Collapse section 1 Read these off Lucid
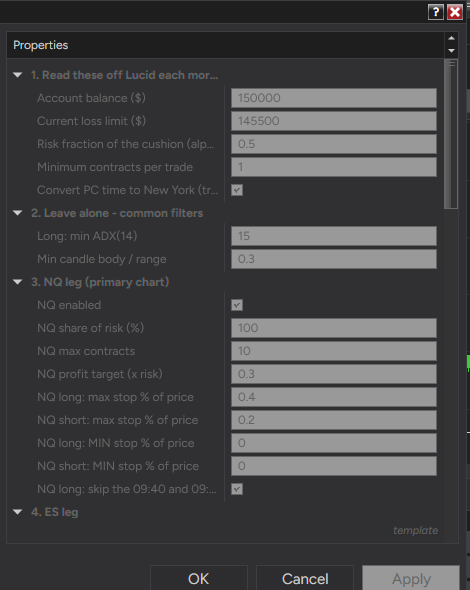Image resolution: width=470 pixels, height=590 pixels. coord(18,75)
